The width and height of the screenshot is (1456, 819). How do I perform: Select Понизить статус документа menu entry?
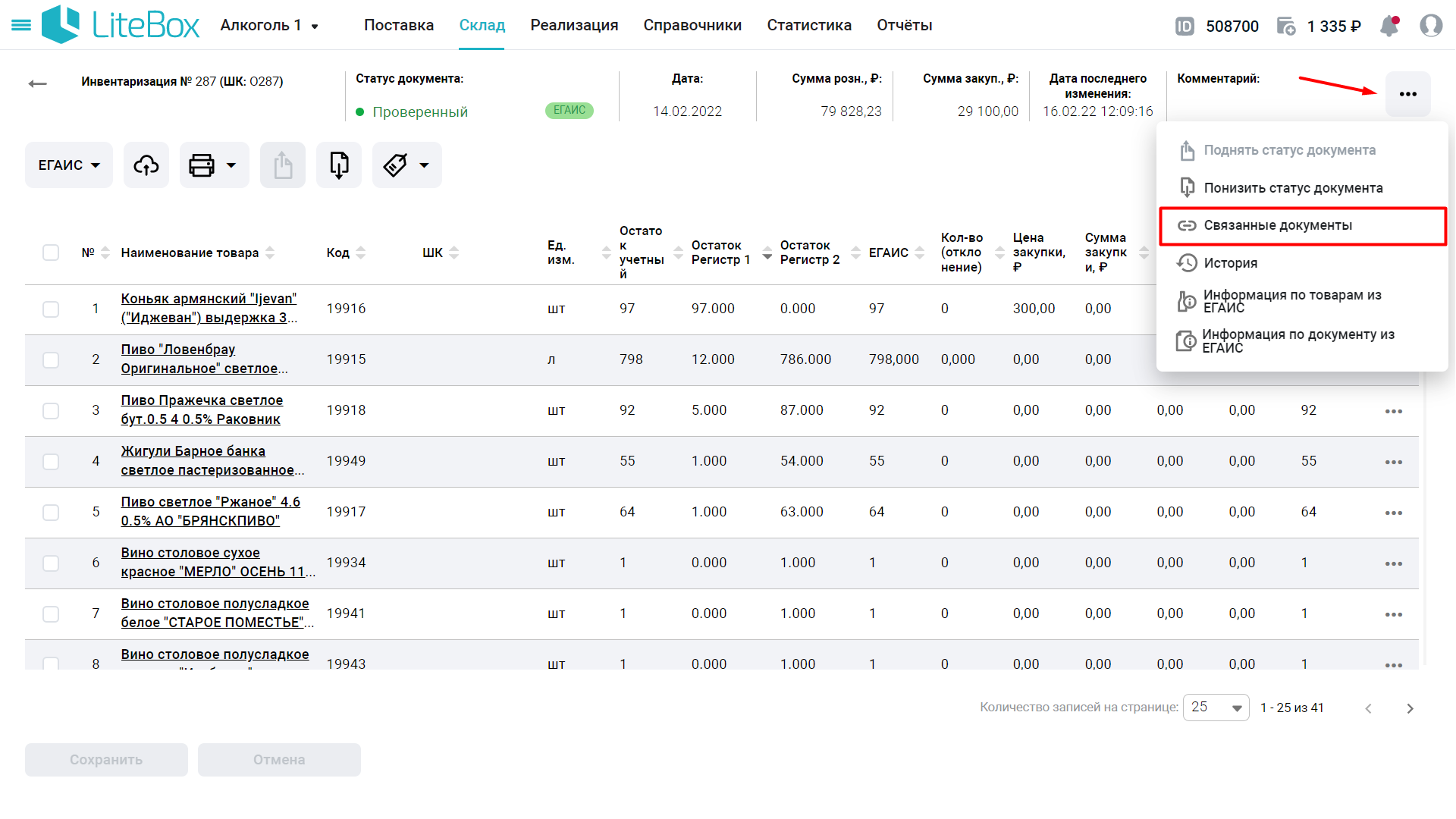pyautogui.click(x=1303, y=188)
